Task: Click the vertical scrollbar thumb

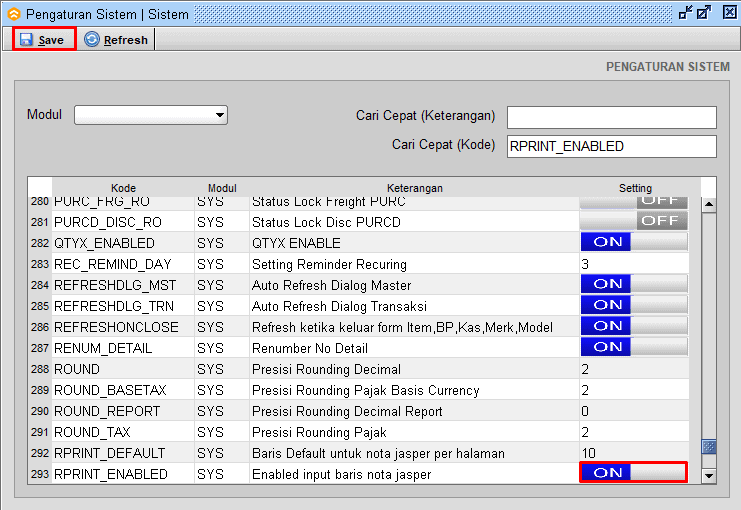Action: coord(709,447)
